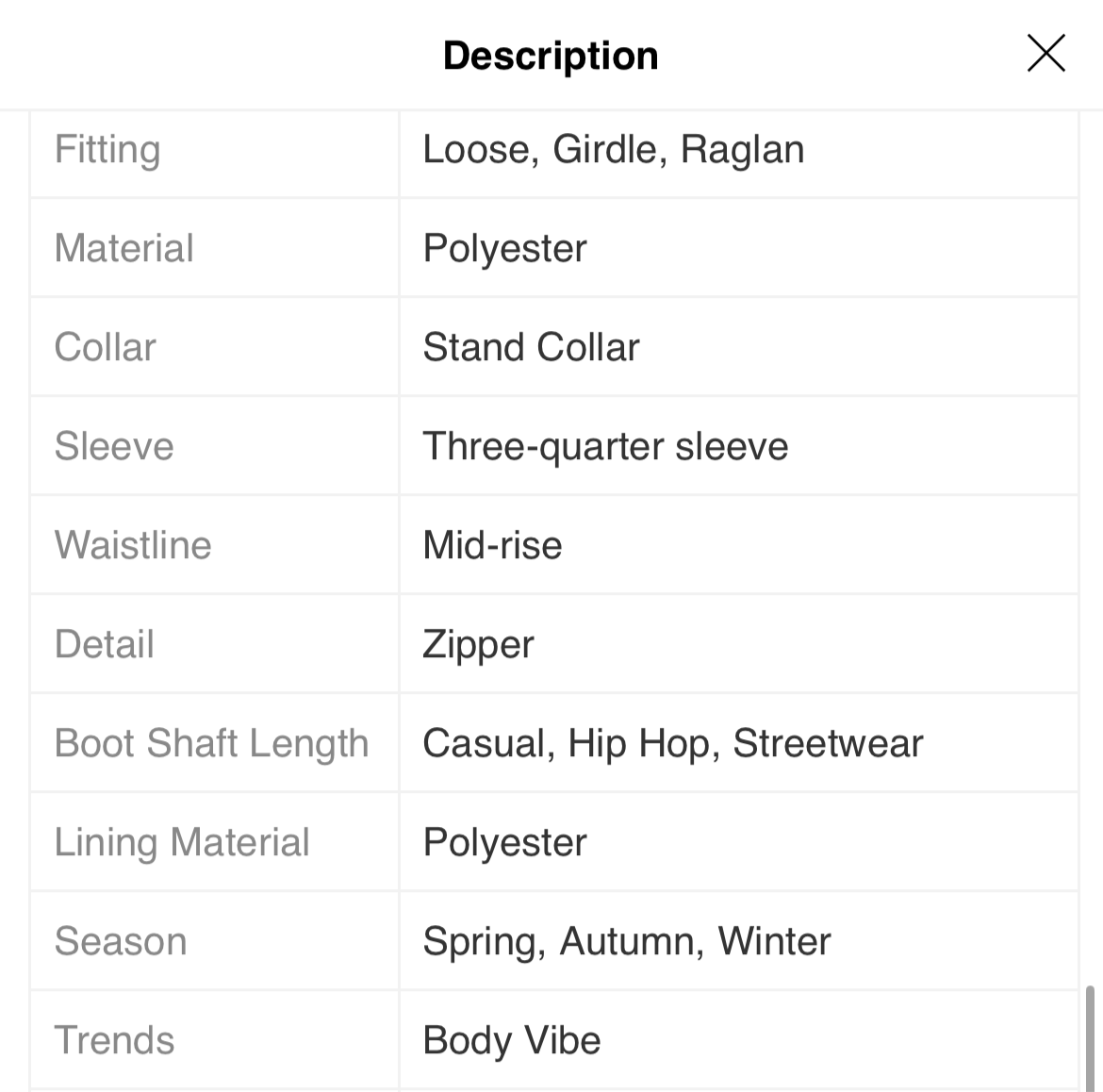
Task: Select Casual, Hip Hop, Streetwear value
Action: coord(673,744)
